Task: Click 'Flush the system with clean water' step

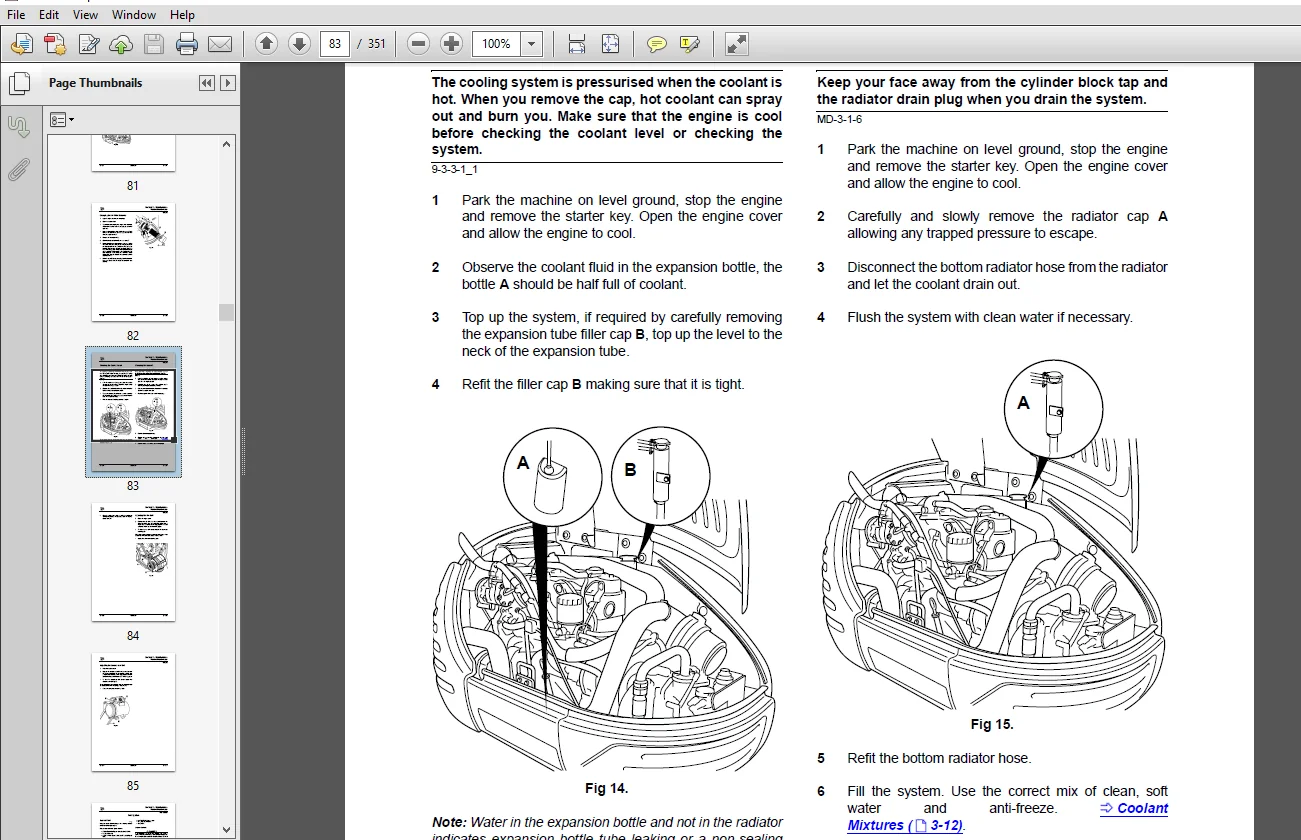Action: click(990, 317)
